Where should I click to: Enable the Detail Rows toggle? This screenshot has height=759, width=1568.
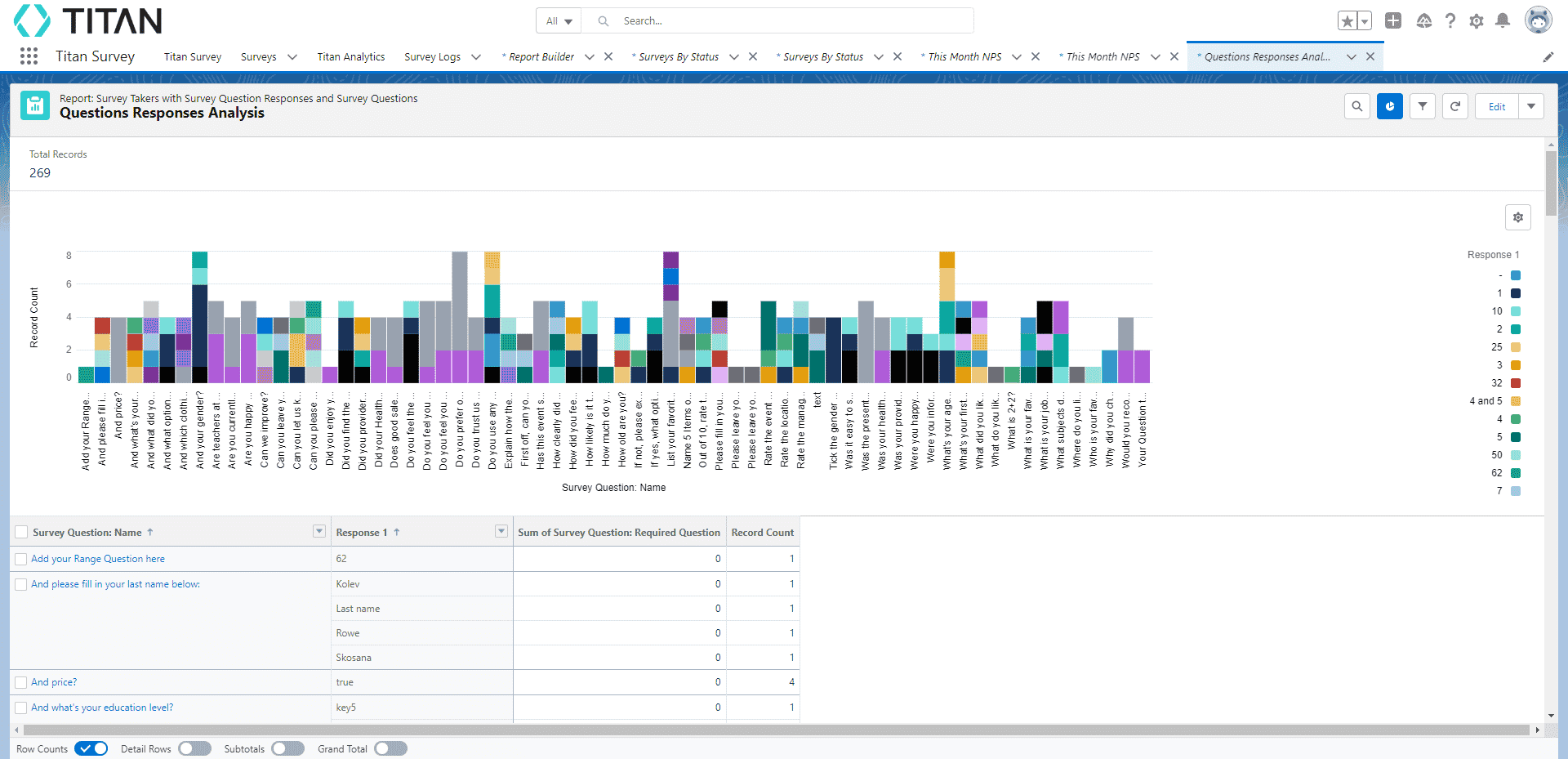(x=194, y=748)
